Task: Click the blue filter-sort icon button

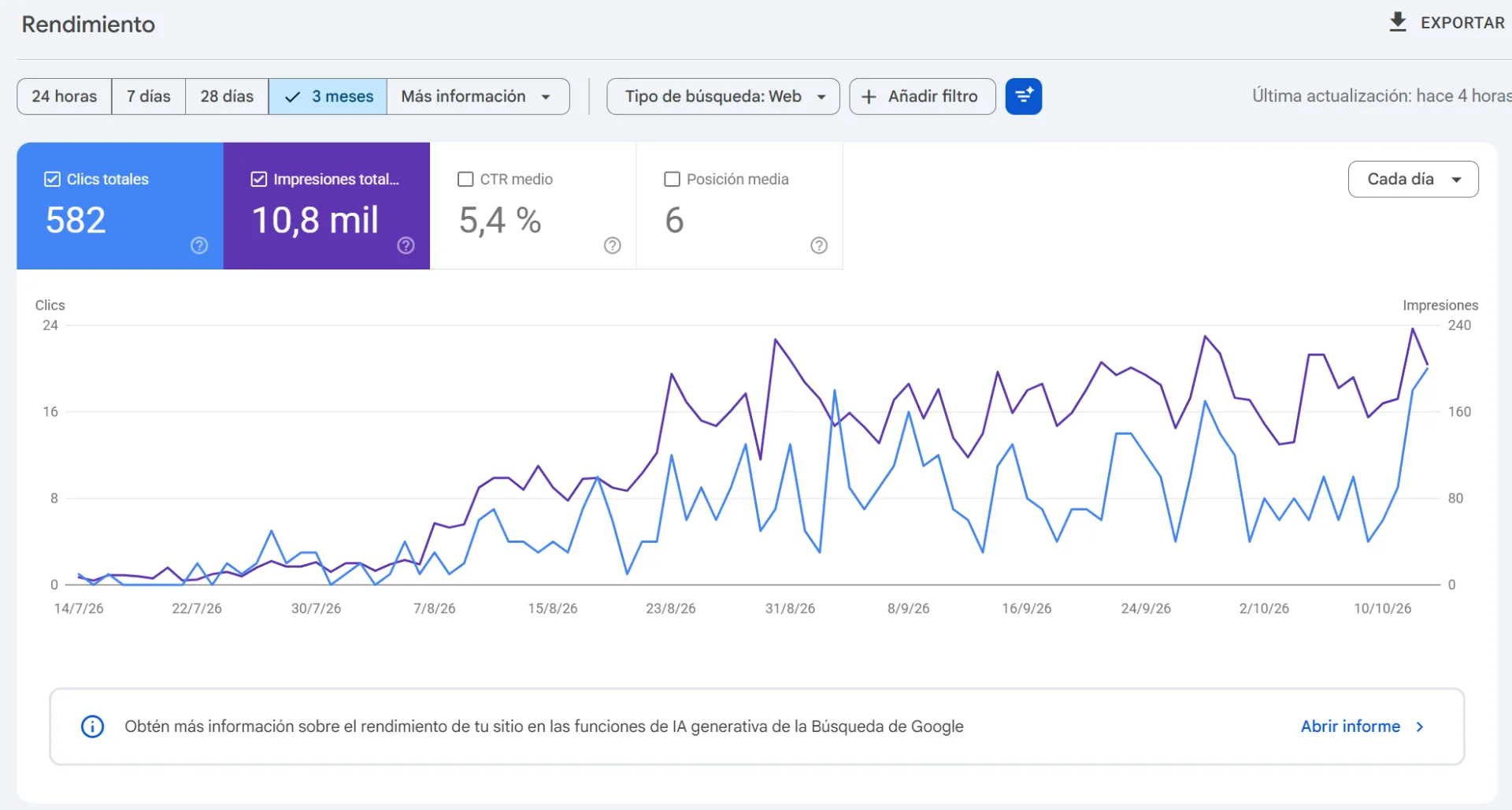Action: pyautogui.click(x=1024, y=96)
